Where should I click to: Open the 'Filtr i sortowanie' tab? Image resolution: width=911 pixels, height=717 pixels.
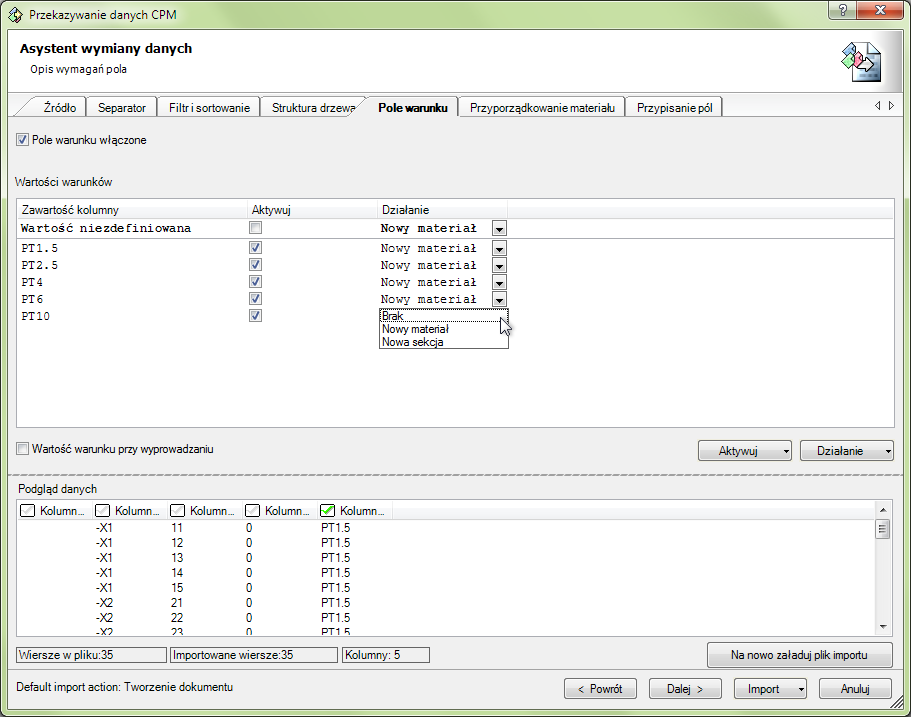coord(209,107)
